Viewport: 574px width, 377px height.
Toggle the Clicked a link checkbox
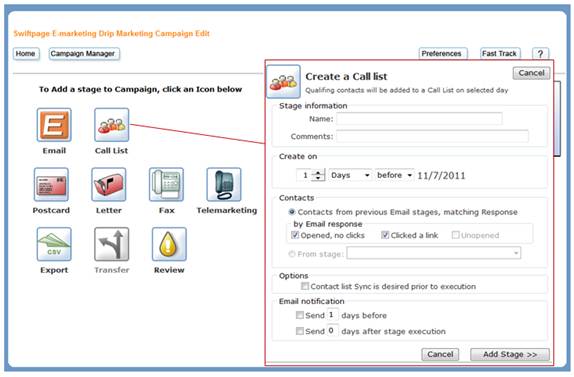(385, 235)
